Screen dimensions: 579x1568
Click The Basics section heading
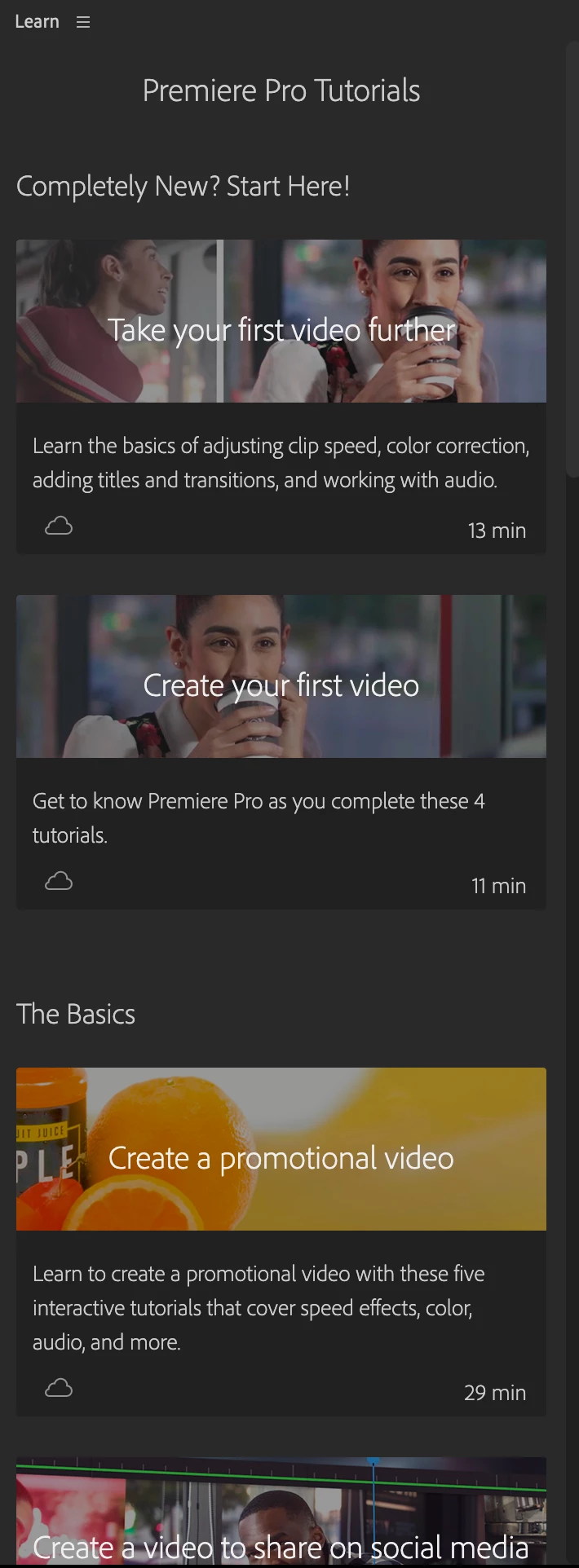click(x=76, y=1015)
